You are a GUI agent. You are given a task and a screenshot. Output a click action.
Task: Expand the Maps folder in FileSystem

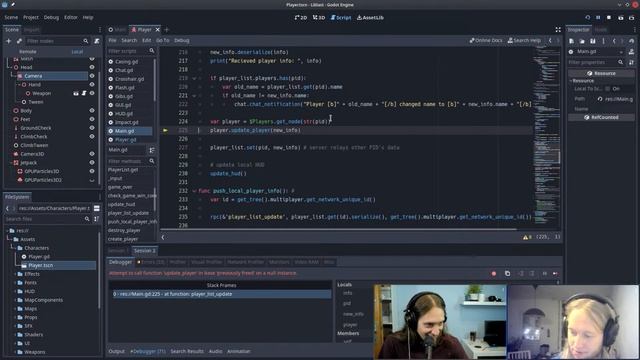pos(15,309)
